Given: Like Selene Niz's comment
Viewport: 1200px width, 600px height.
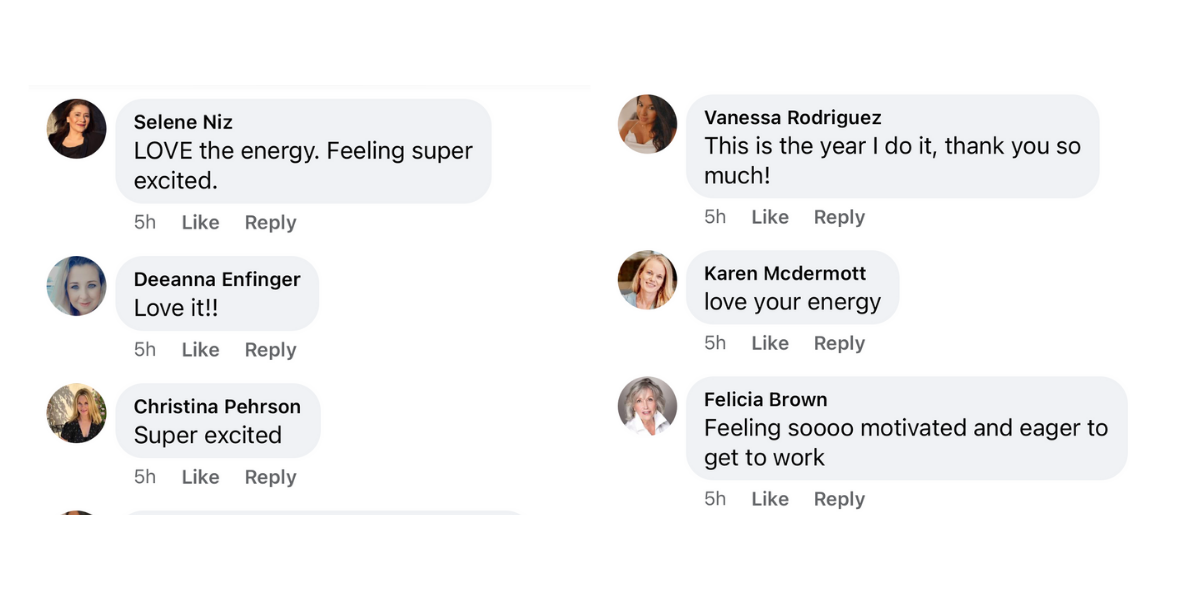Looking at the screenshot, I should tap(200, 223).
